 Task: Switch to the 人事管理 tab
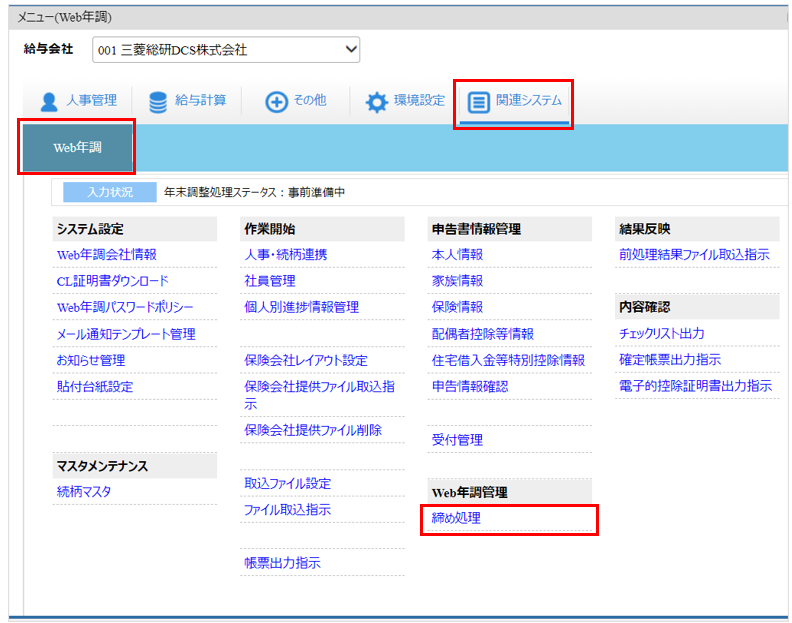[79, 101]
